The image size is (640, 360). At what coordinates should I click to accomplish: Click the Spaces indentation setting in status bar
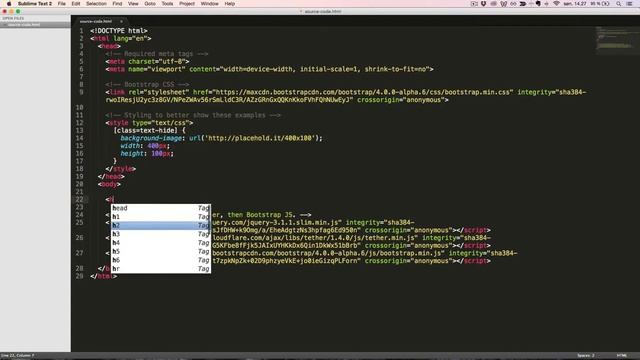(x=586, y=356)
